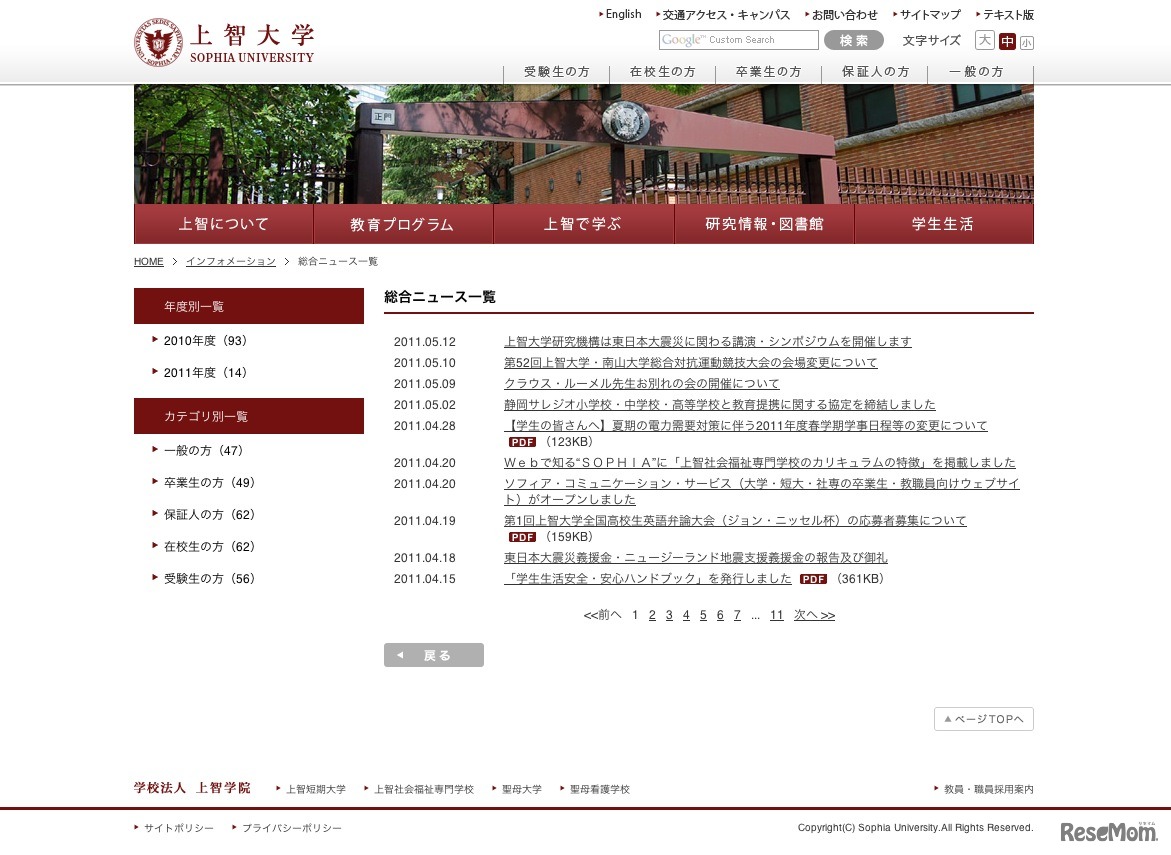Click the Sophia University crest logo
Viewport: 1171px width, 855px height.
point(158,42)
